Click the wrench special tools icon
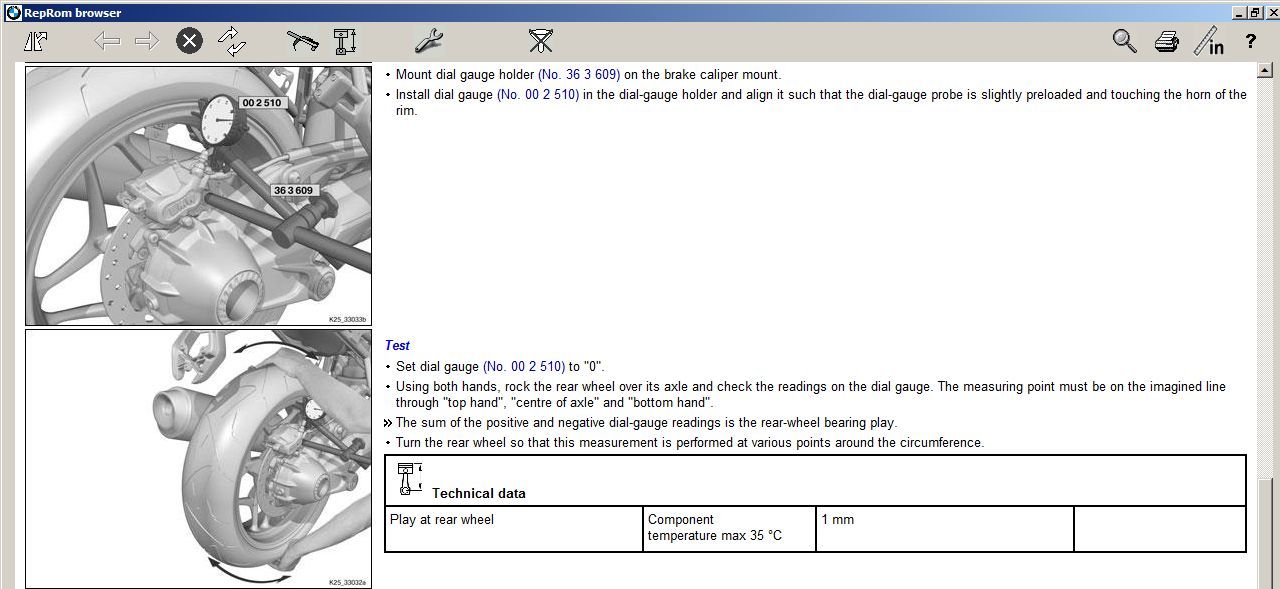The height and width of the screenshot is (589, 1280). coord(428,41)
